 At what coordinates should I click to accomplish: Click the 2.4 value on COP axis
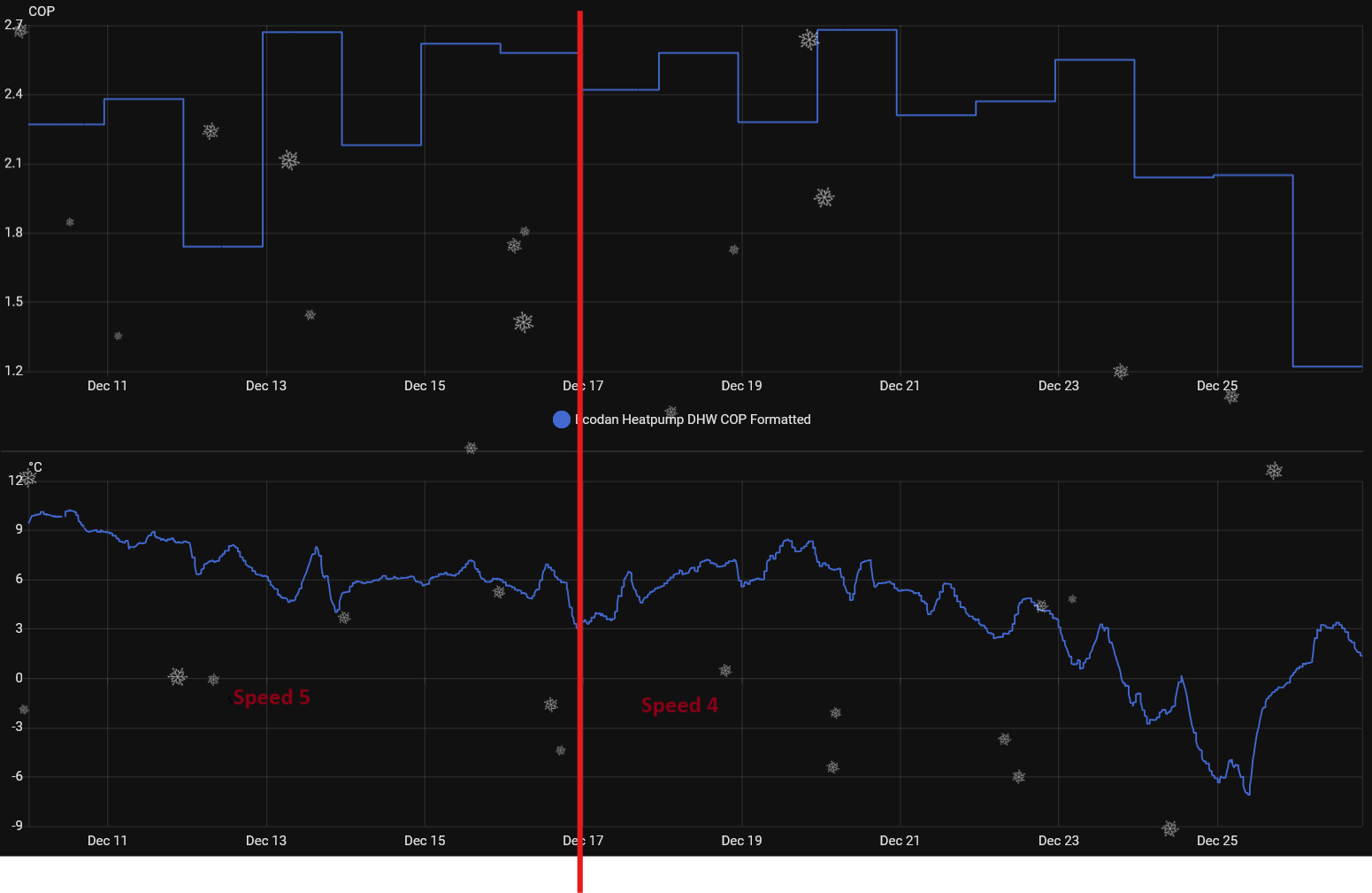click(x=14, y=94)
